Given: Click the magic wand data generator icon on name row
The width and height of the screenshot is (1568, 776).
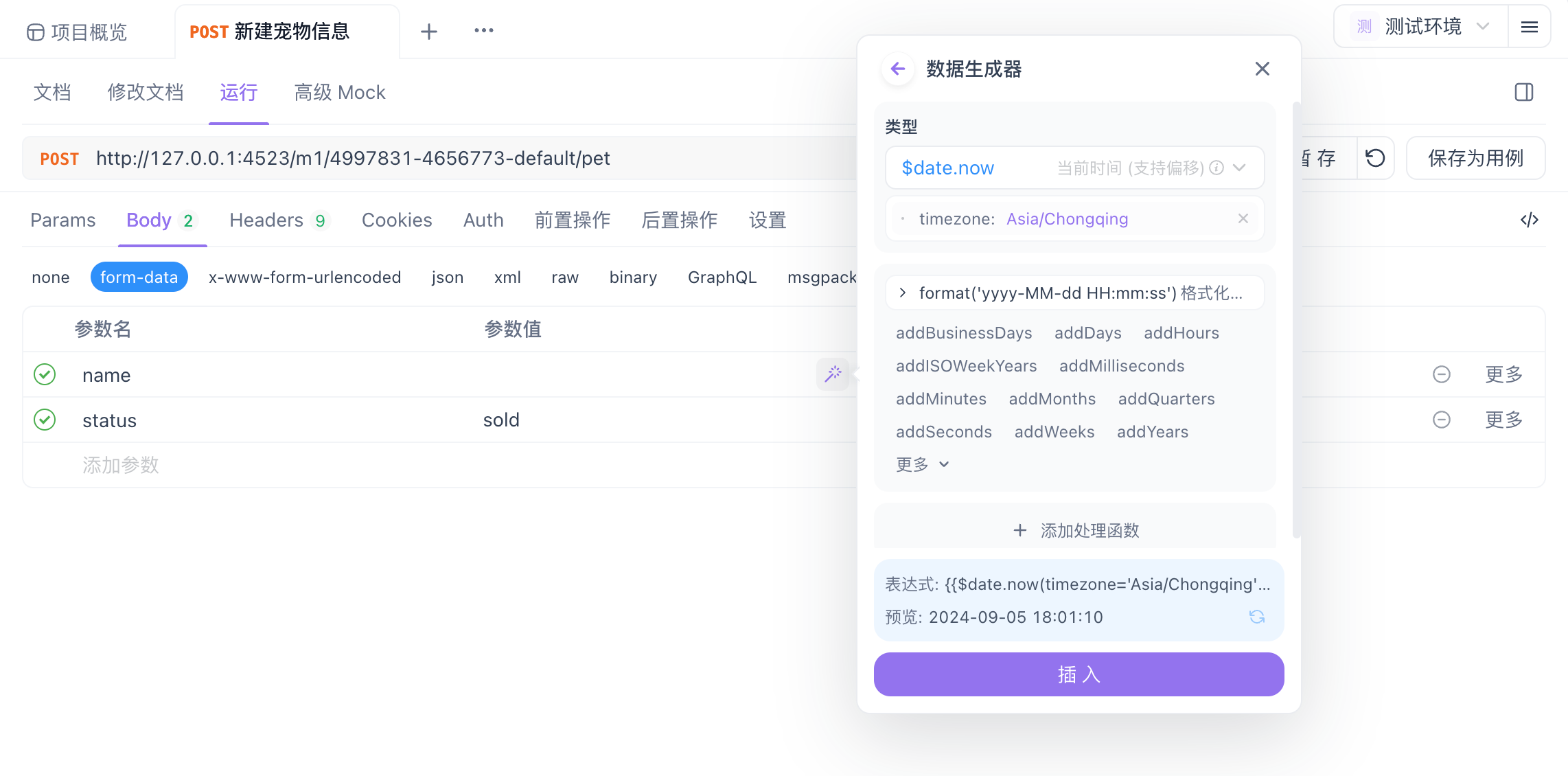Looking at the screenshot, I should coord(833,374).
